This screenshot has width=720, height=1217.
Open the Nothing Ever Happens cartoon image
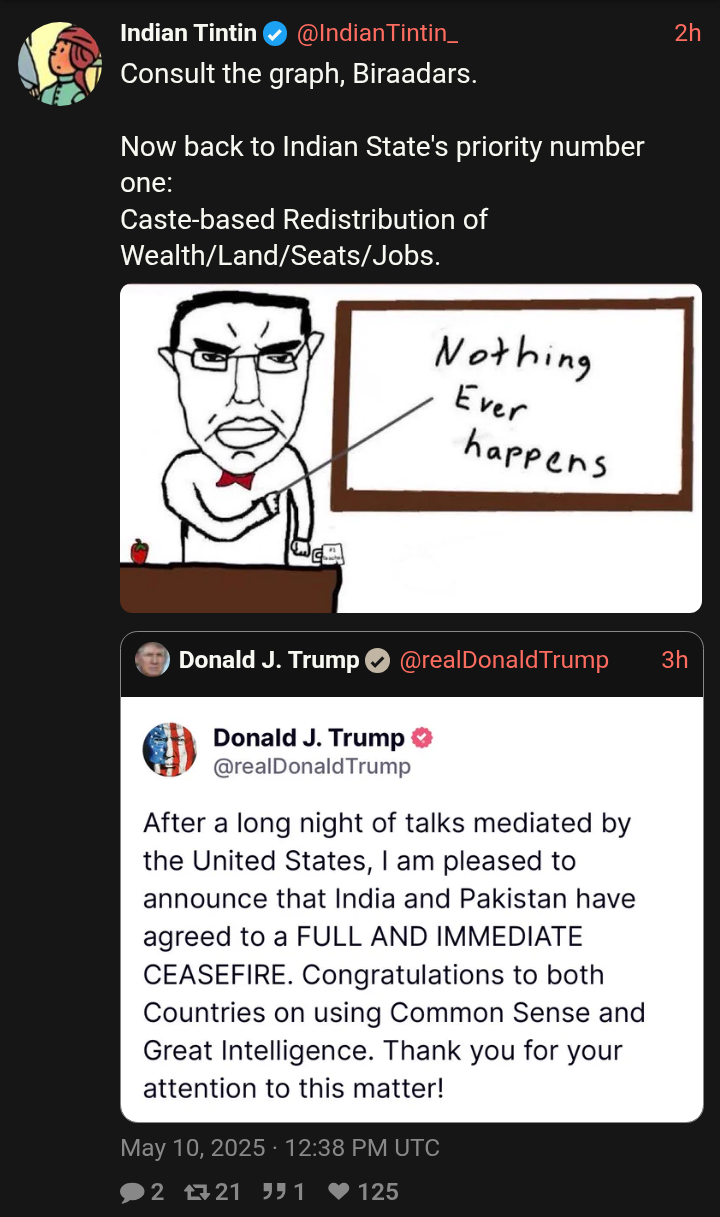coord(411,448)
